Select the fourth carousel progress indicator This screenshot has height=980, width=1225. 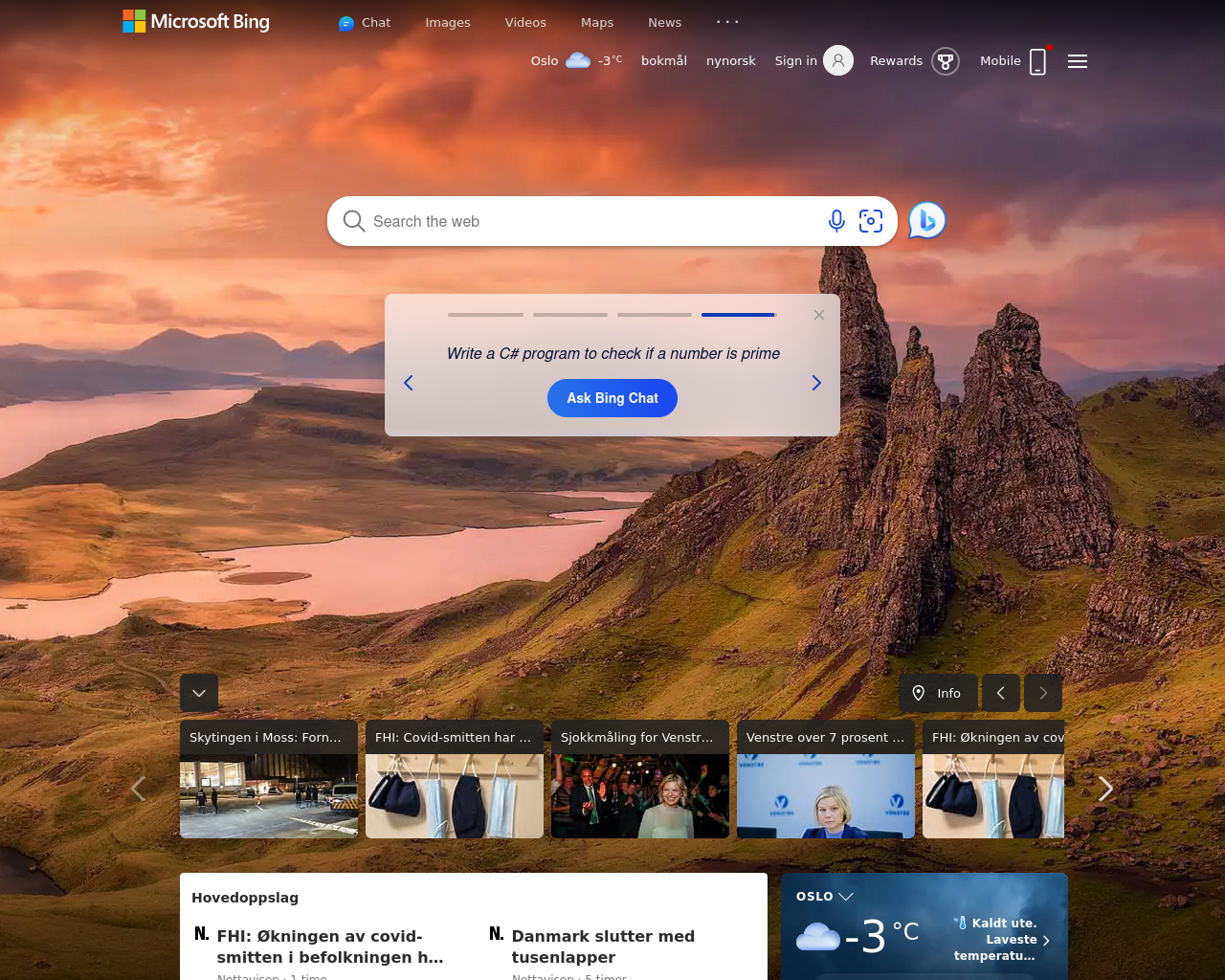(x=738, y=314)
